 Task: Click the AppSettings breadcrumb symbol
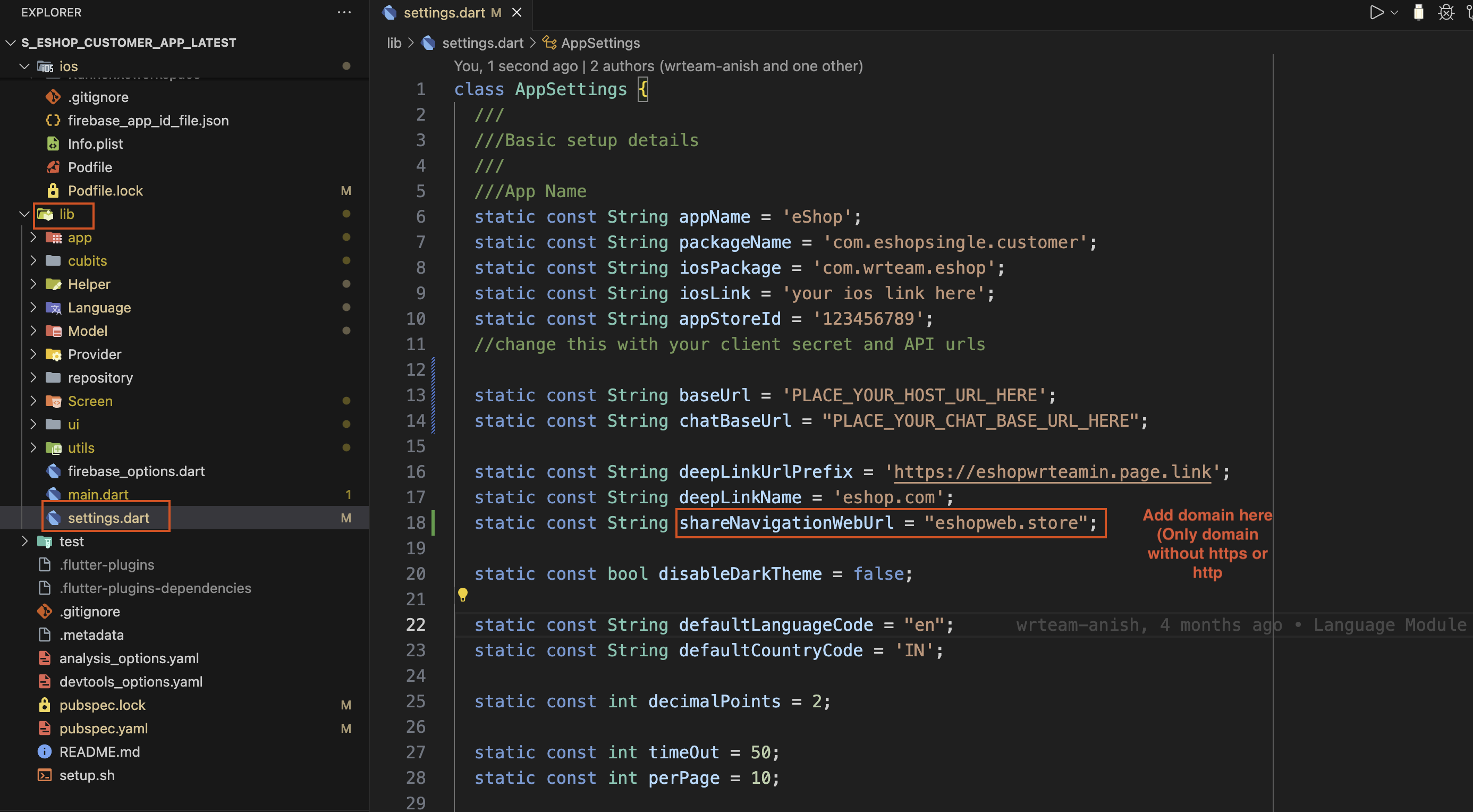[x=600, y=43]
